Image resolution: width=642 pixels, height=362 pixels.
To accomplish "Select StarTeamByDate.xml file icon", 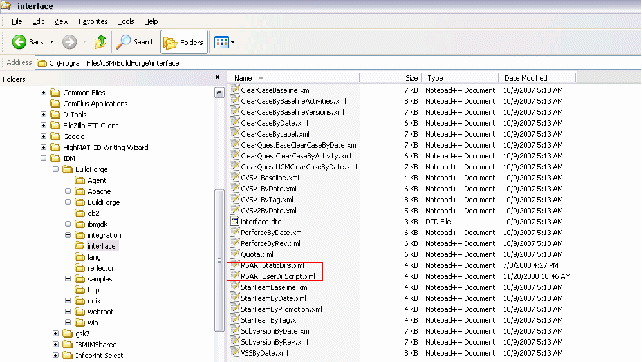I will coord(235,298).
